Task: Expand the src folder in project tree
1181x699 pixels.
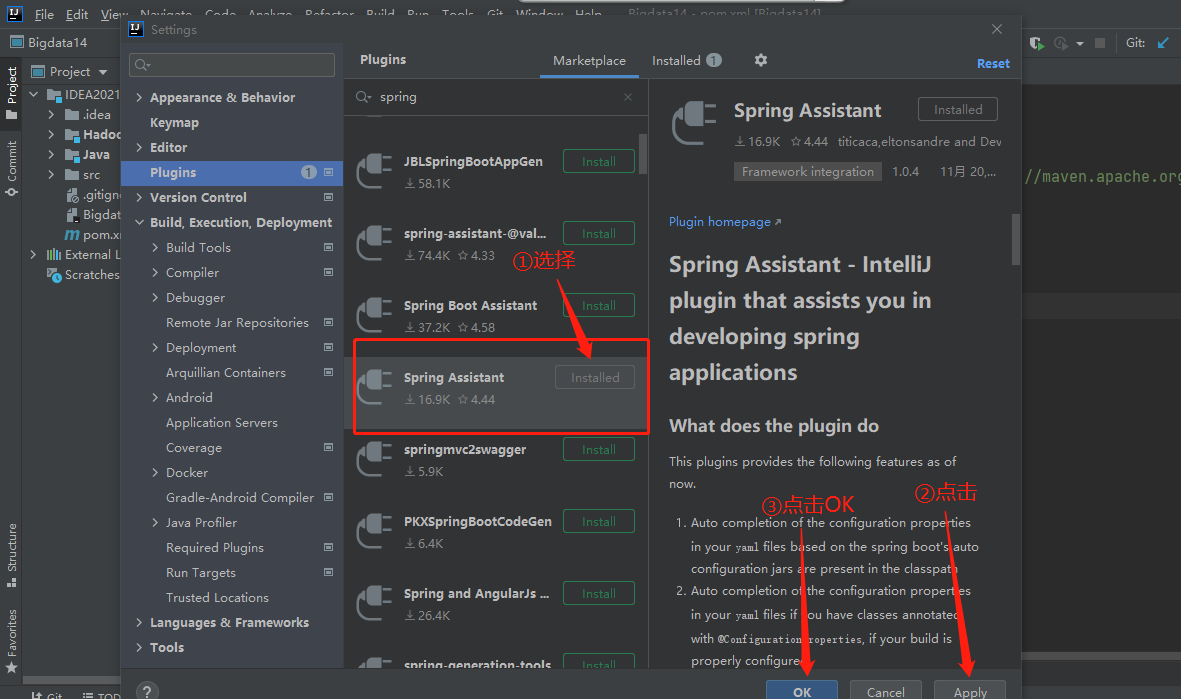Action: 51,175
